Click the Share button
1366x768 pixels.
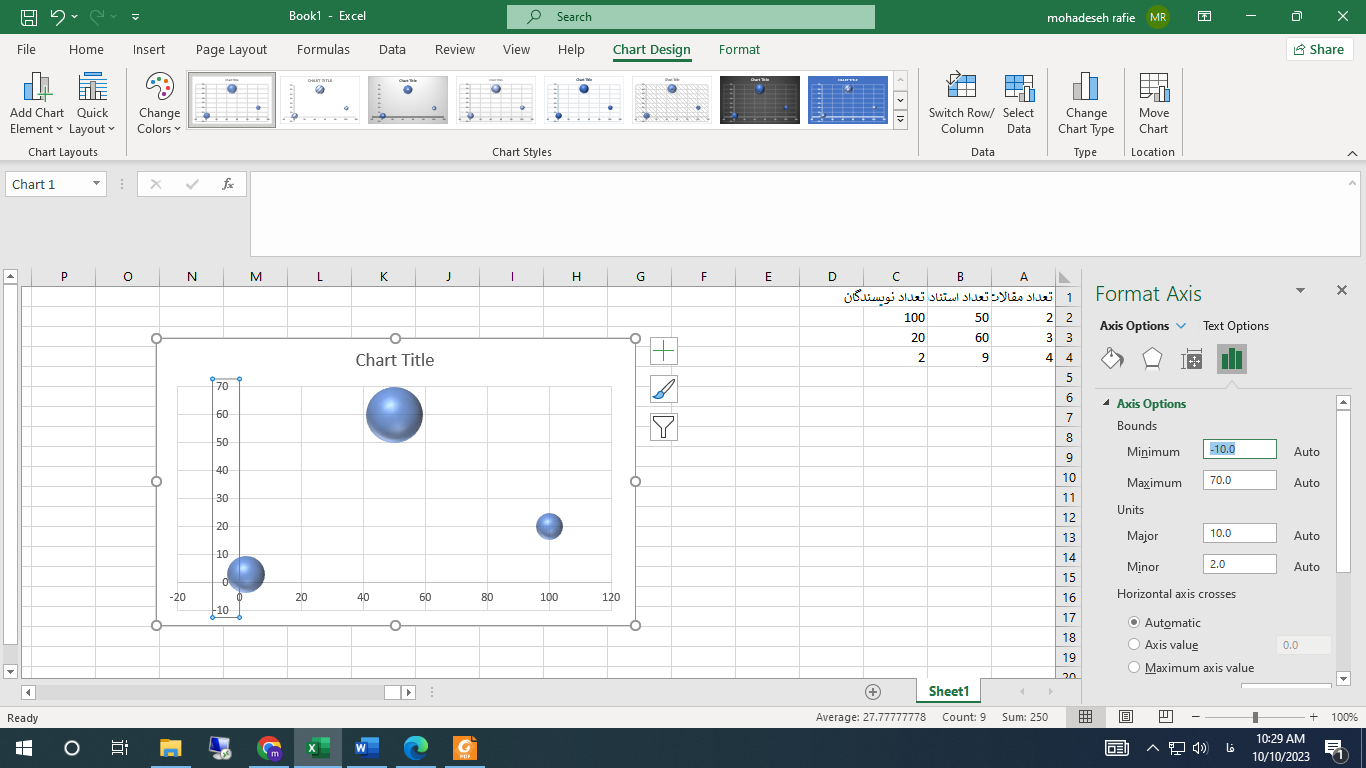point(1320,49)
